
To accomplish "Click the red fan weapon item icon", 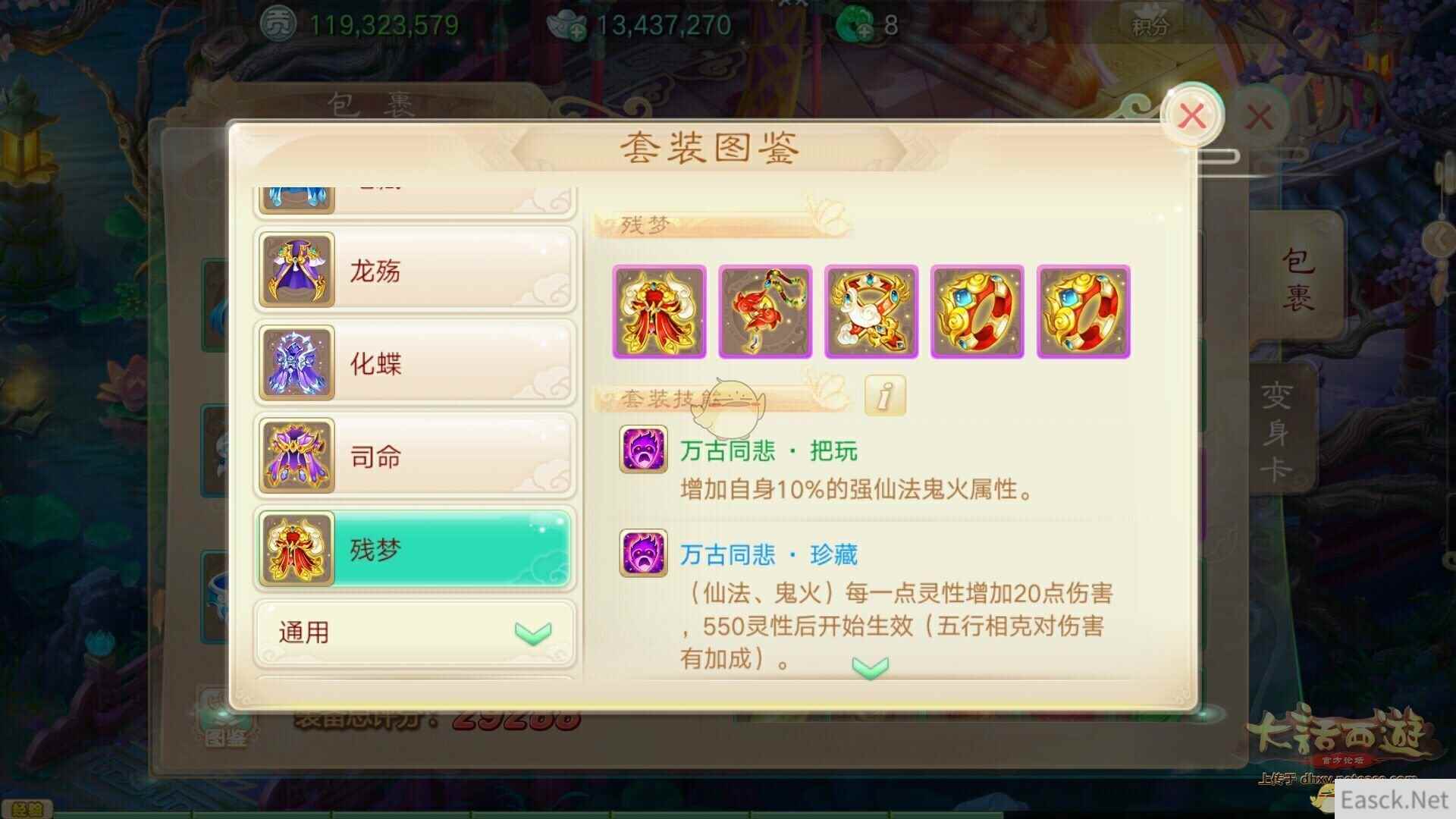I will [765, 312].
